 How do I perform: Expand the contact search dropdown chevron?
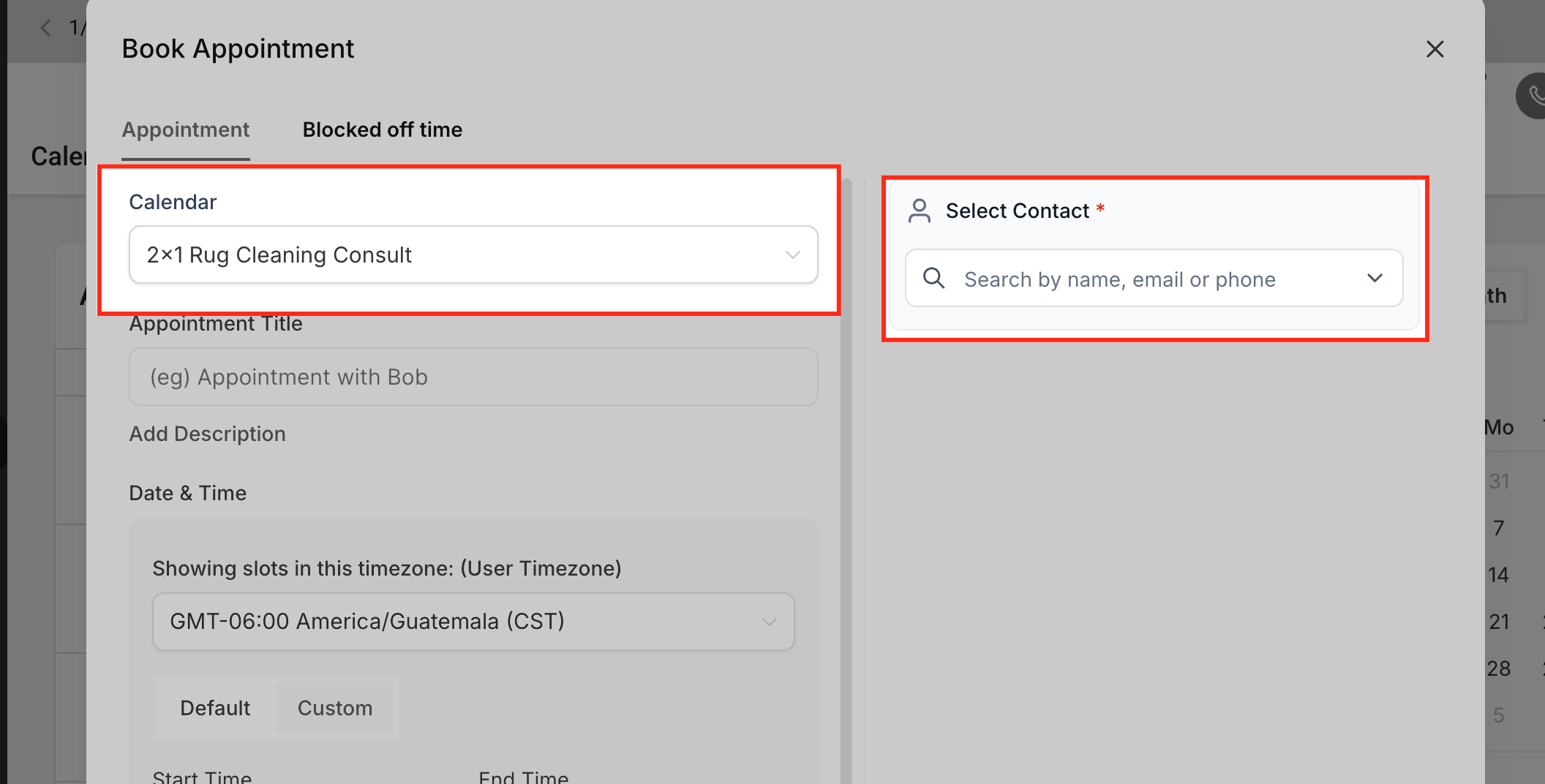click(1375, 279)
